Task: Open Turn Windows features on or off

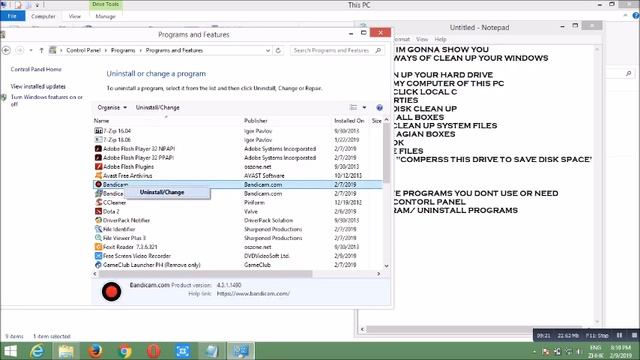Action: pyautogui.click(x=47, y=100)
